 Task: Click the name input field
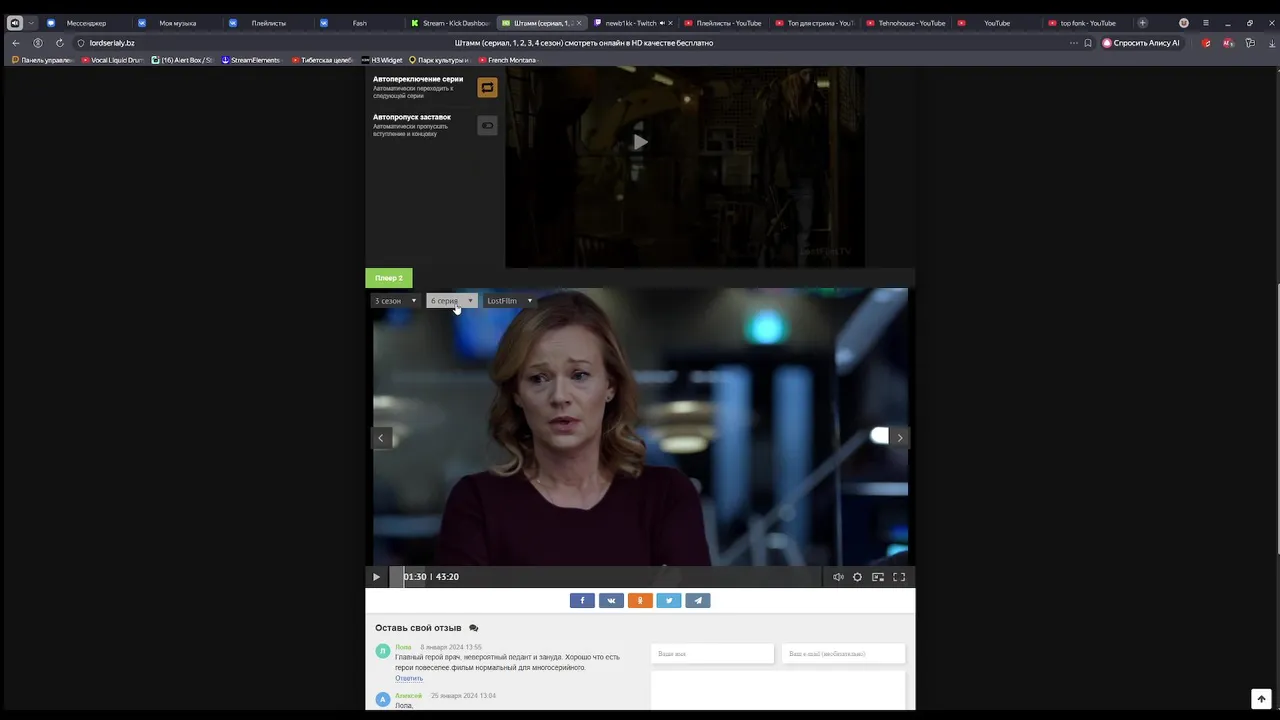coord(712,654)
